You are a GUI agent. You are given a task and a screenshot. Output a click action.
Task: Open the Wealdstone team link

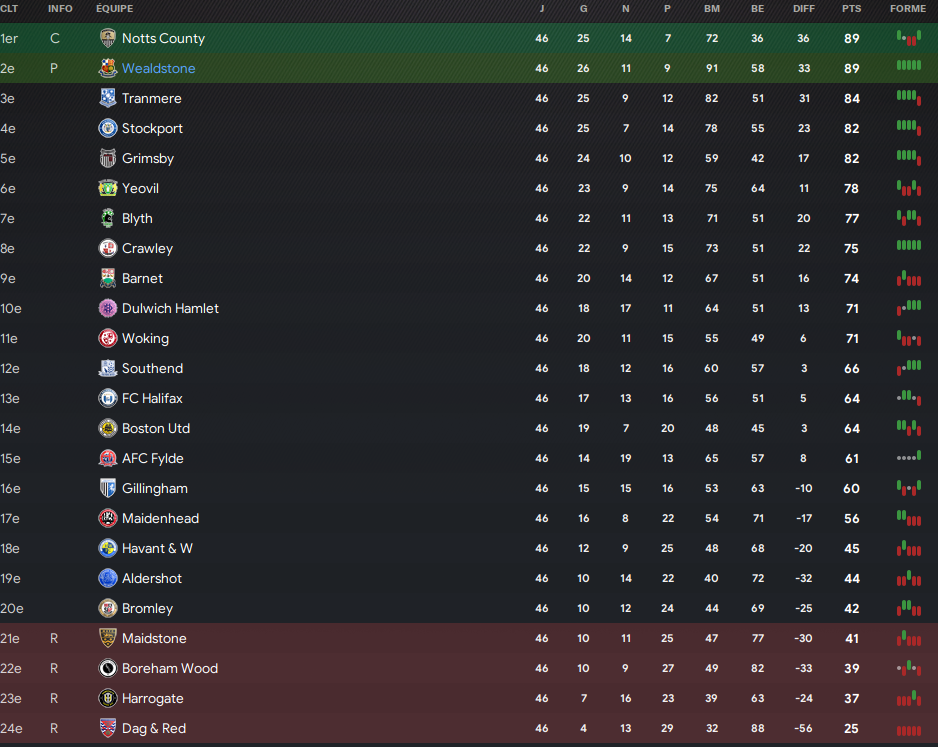(158, 68)
